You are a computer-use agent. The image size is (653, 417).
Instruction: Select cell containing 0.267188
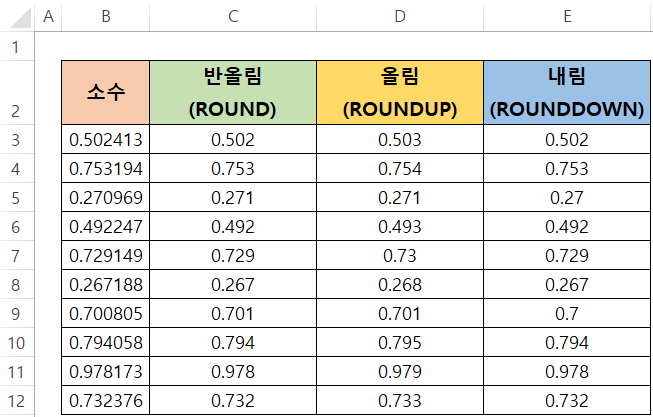coord(105,285)
